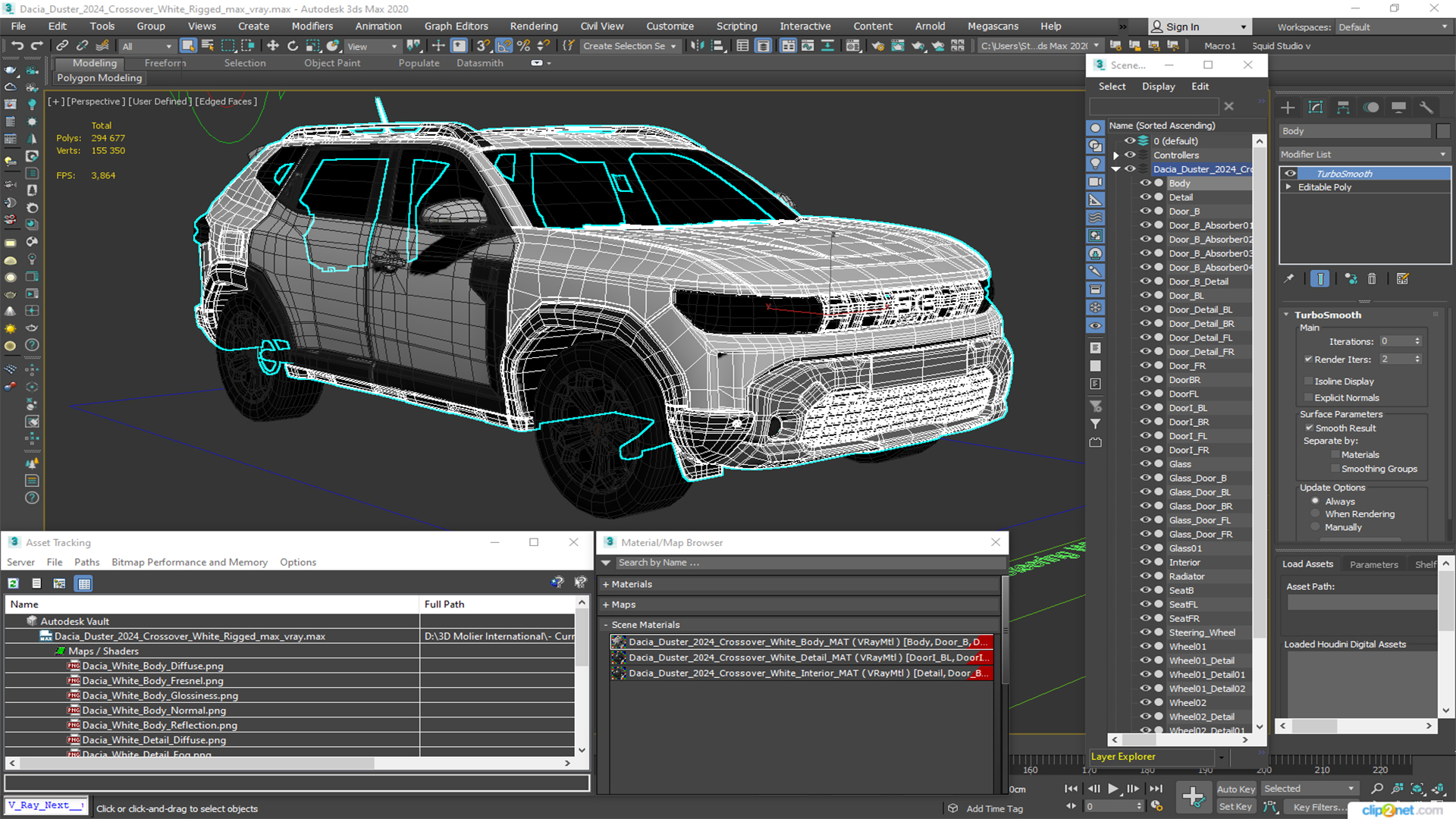The height and width of the screenshot is (819, 1456).
Task: Toggle Angle Snap tool
Action: point(504,45)
